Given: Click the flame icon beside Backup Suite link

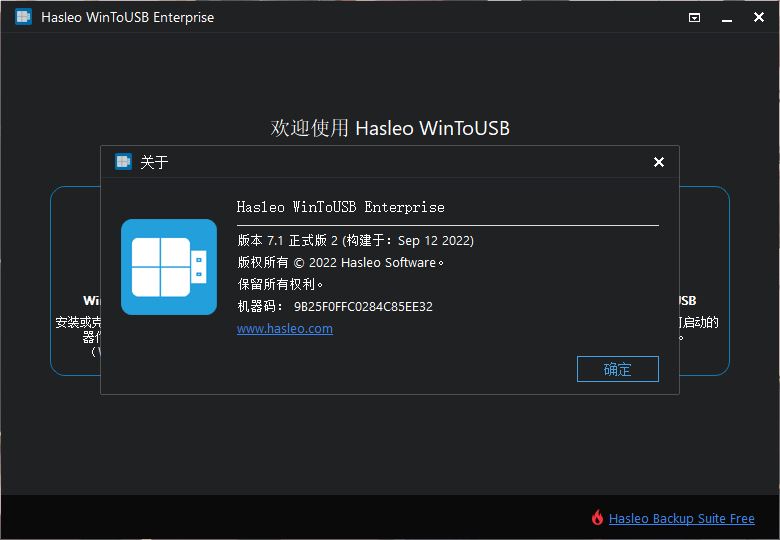Looking at the screenshot, I should tap(597, 517).
